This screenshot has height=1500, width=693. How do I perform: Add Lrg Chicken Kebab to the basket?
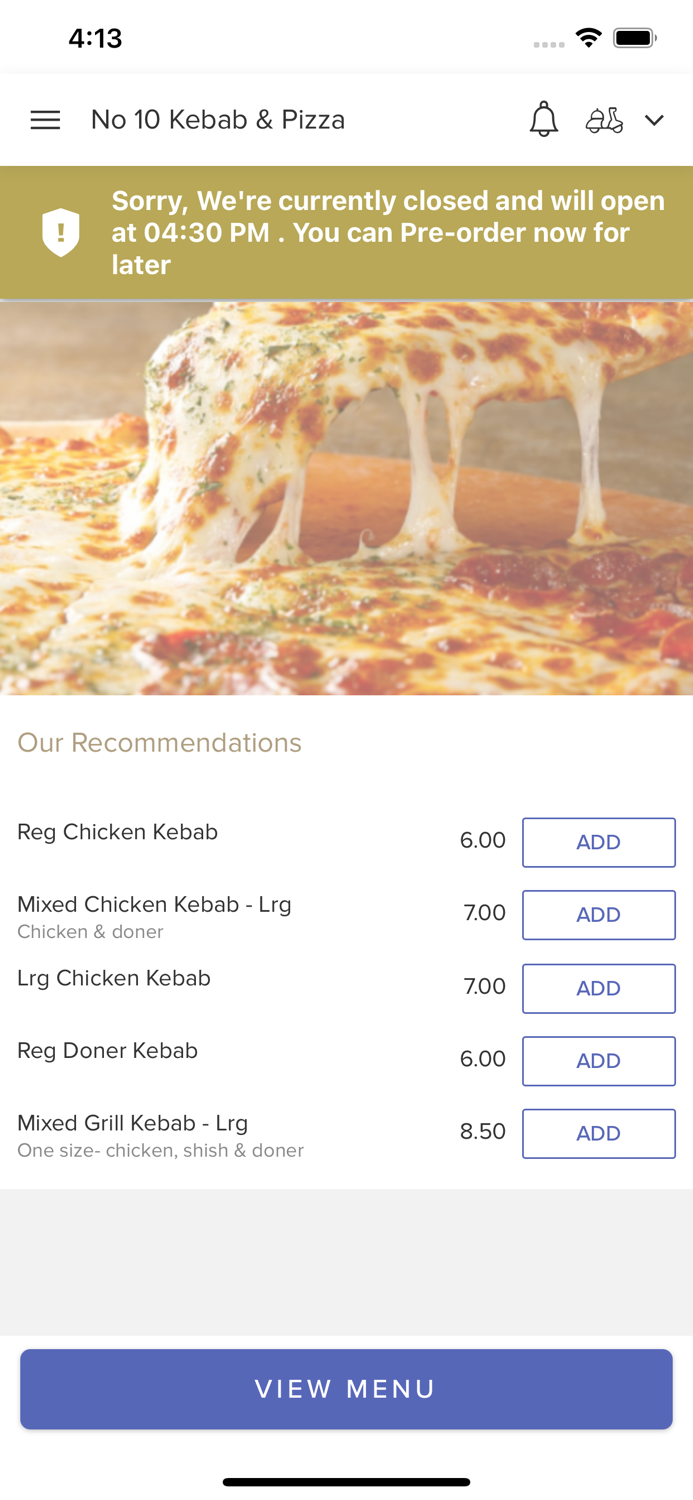click(598, 988)
